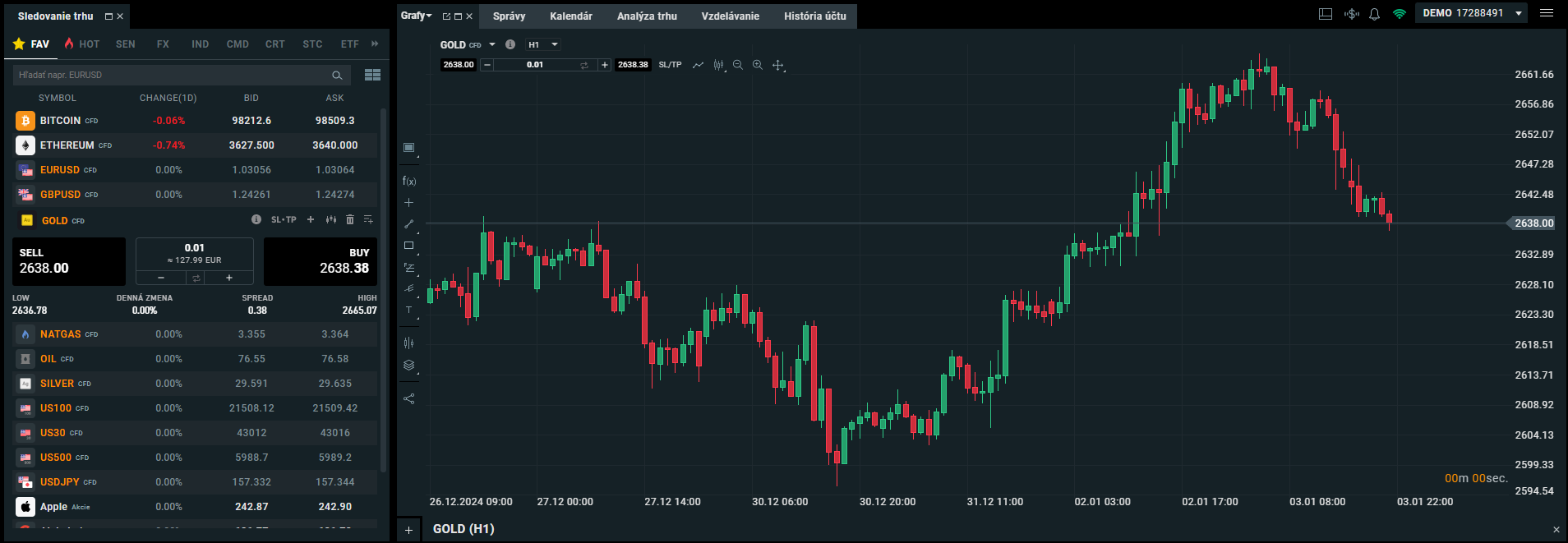This screenshot has width=1568, height=543.
Task: Select the trend line drawing tool
Action: tap(409, 223)
